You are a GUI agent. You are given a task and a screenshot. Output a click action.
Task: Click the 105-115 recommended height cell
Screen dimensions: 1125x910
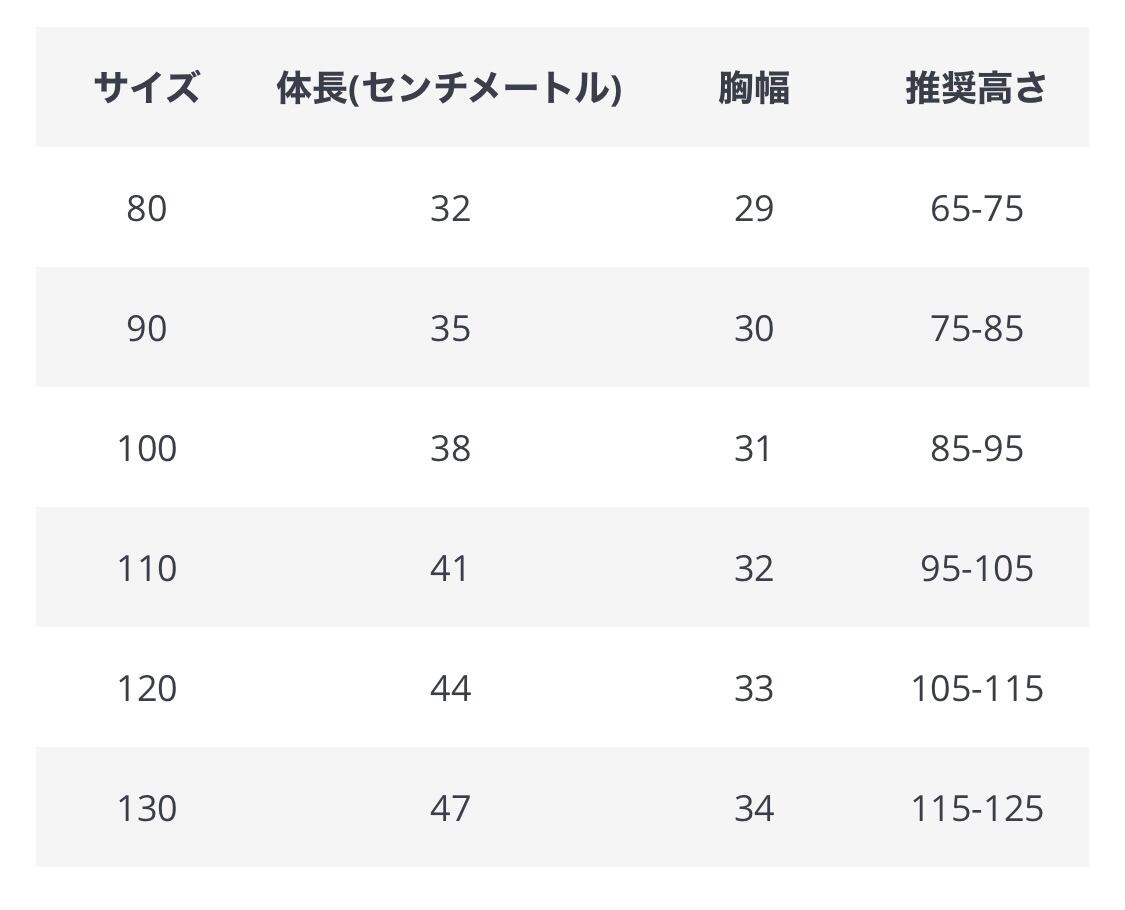(x=976, y=688)
